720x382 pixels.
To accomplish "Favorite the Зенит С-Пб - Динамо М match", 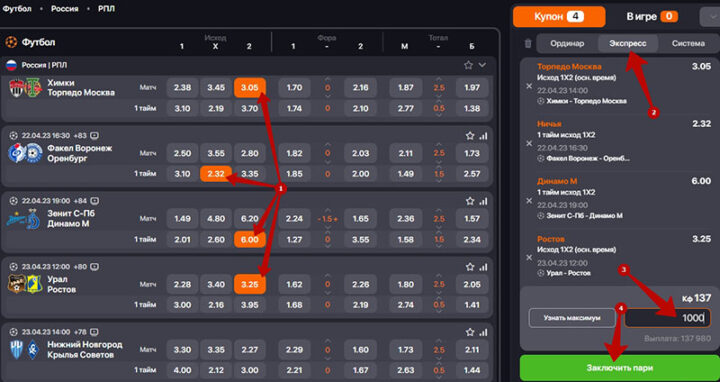I will point(470,201).
